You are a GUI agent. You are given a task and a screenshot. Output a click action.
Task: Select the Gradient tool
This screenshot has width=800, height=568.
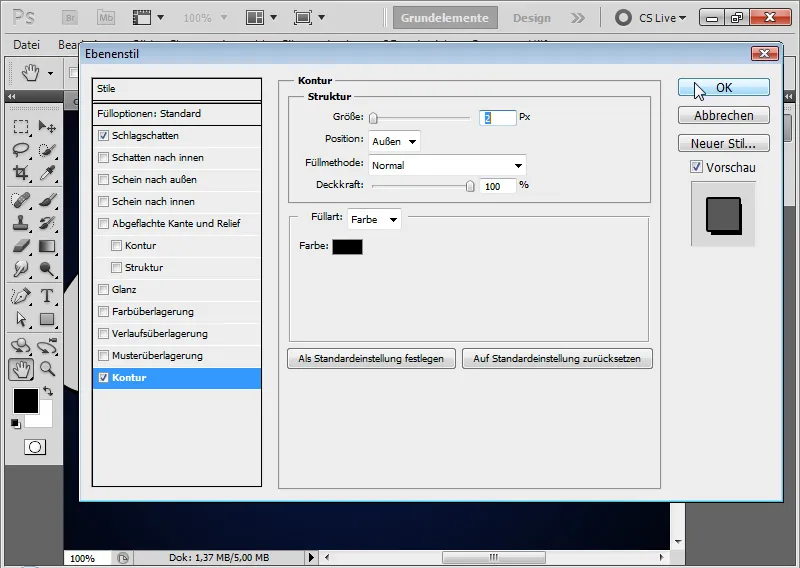point(47,246)
